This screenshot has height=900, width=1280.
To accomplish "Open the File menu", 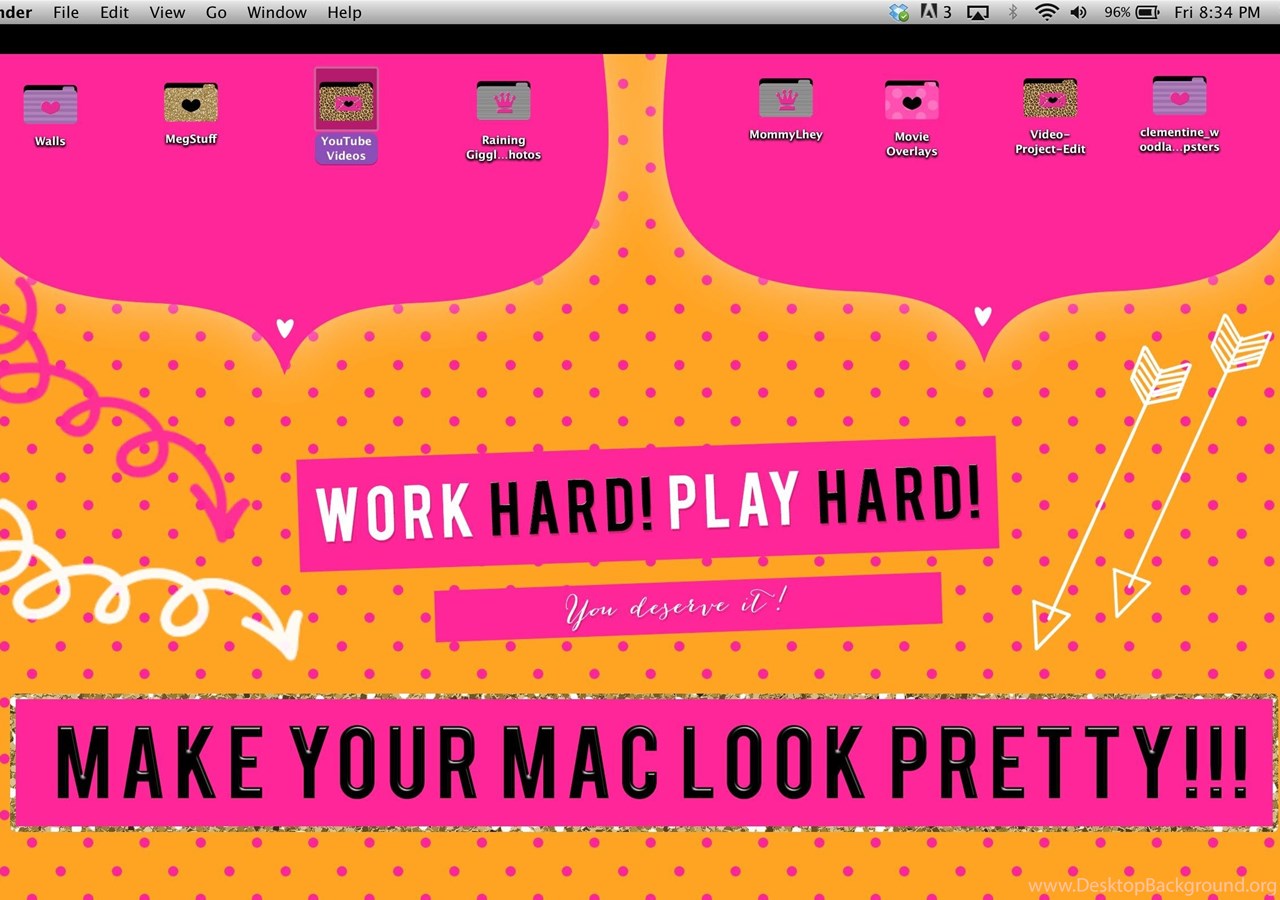I will [66, 12].
